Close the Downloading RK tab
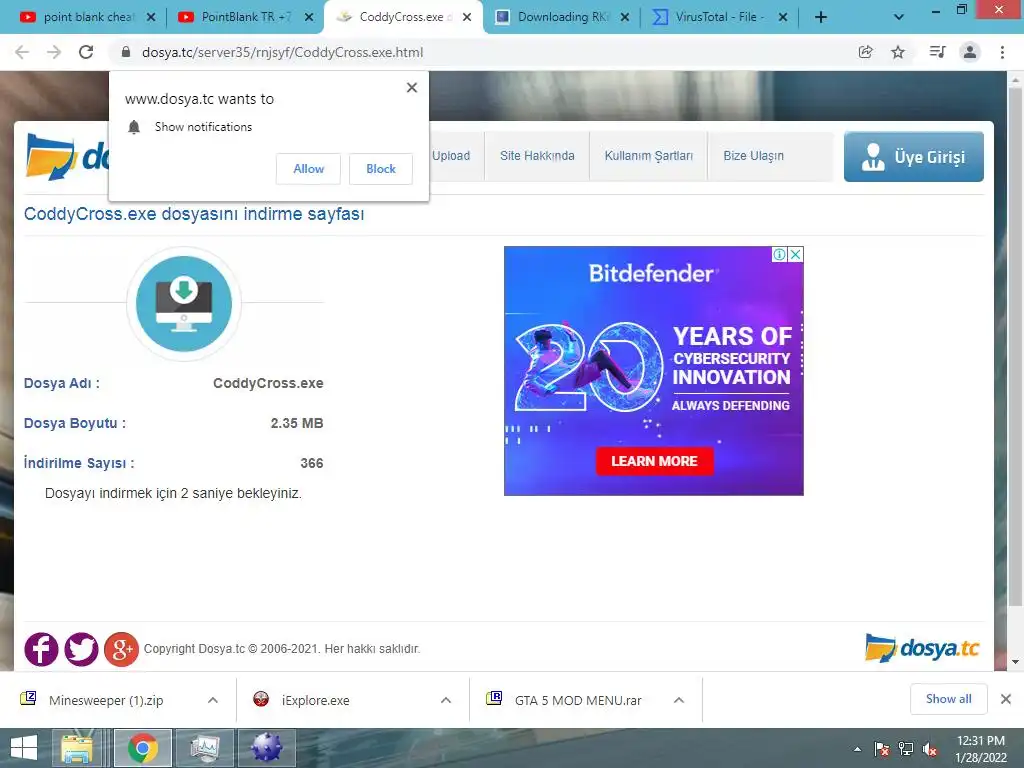The width and height of the screenshot is (1024, 768). (625, 18)
